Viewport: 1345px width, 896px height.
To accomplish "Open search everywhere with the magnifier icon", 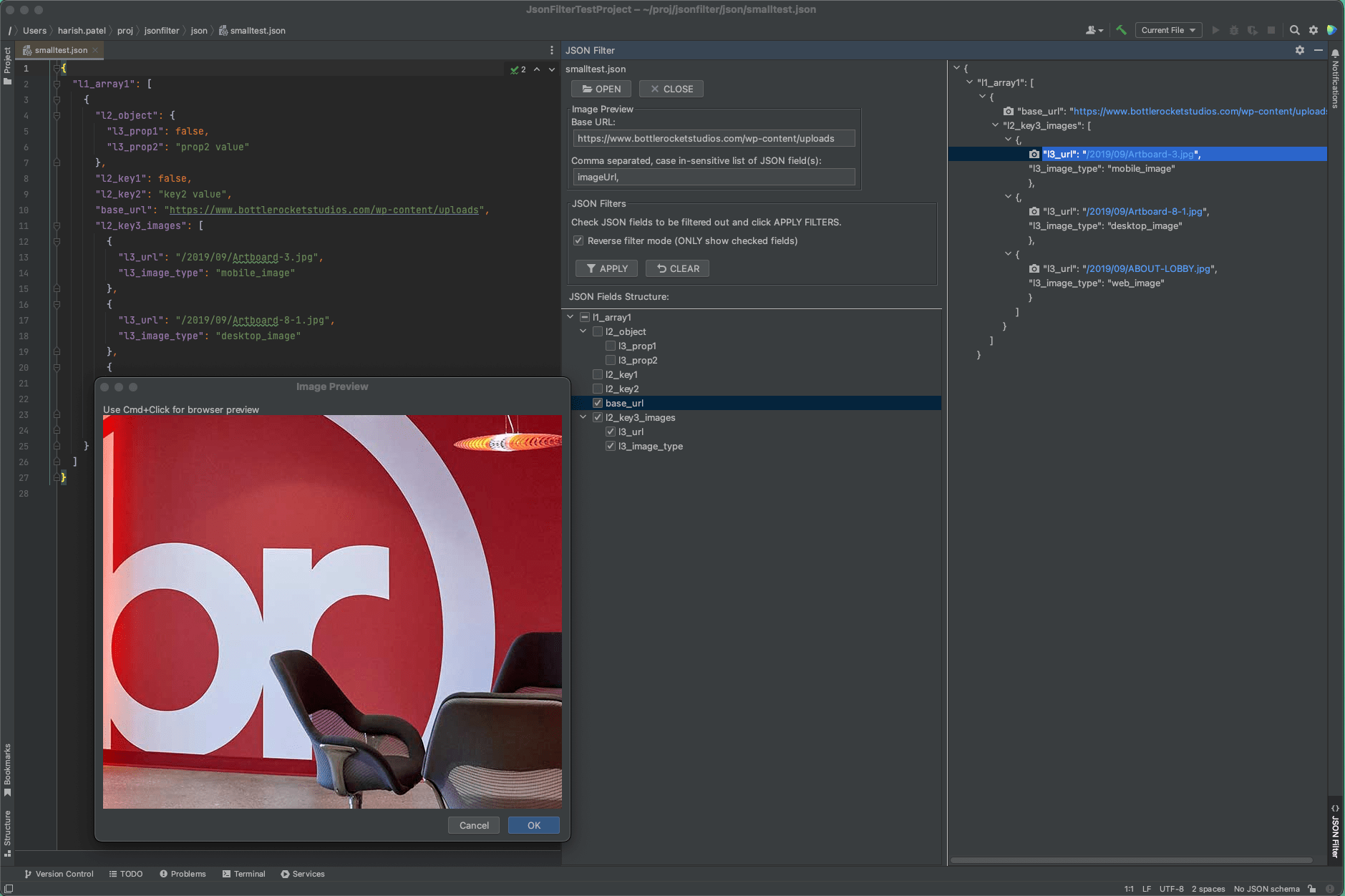I will [x=1294, y=30].
